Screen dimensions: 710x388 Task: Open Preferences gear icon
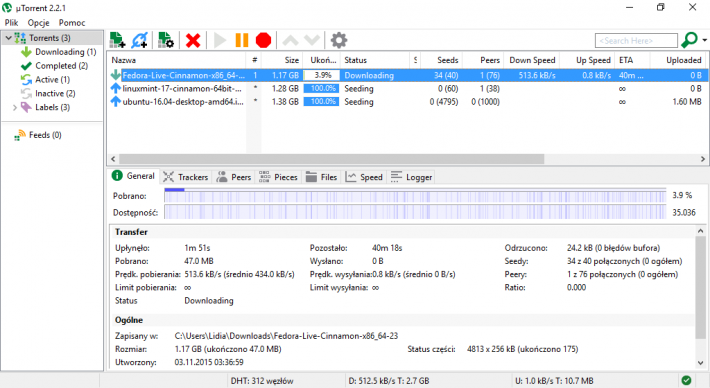[x=339, y=40]
